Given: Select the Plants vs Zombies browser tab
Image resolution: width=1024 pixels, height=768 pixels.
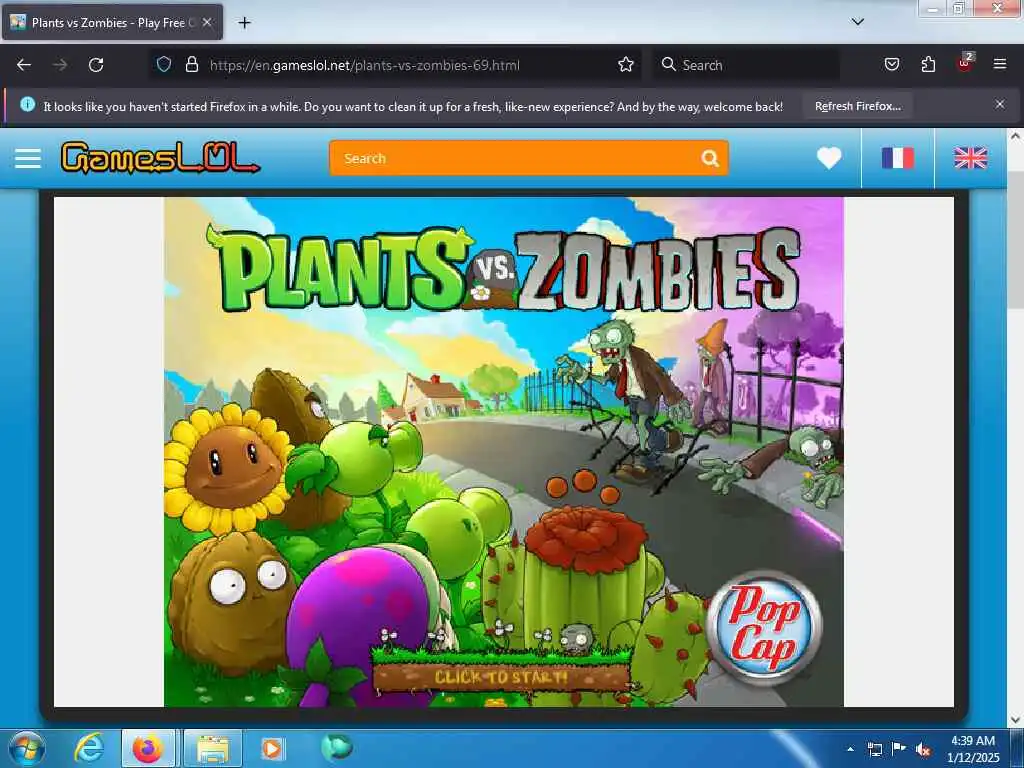Looking at the screenshot, I should pyautogui.click(x=112, y=22).
